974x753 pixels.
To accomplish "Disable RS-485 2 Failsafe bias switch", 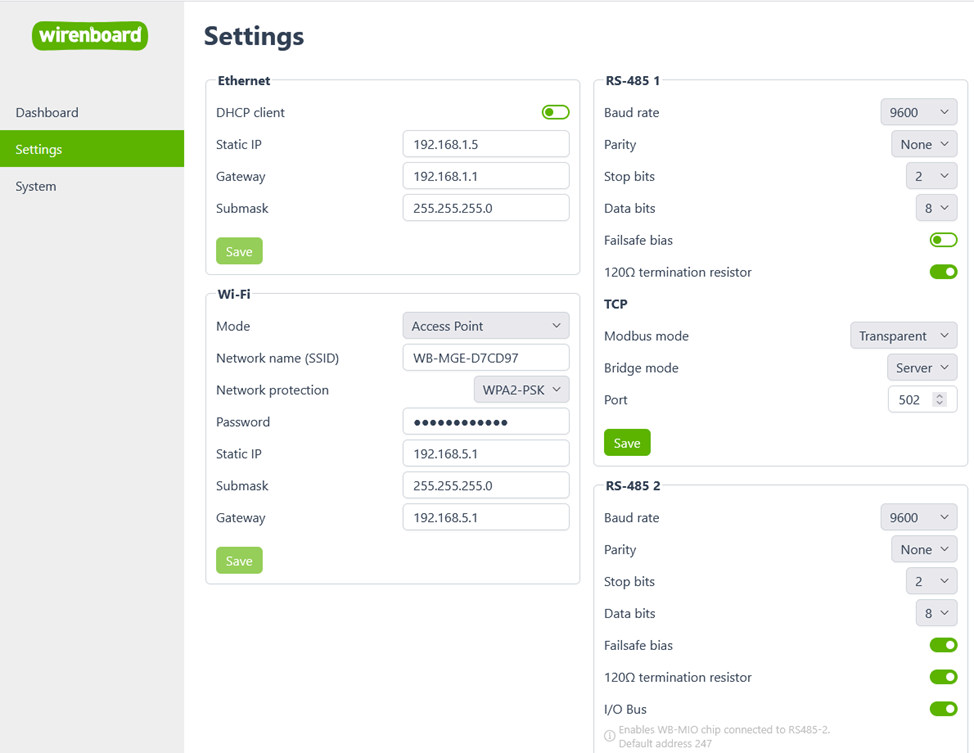I will [x=943, y=645].
